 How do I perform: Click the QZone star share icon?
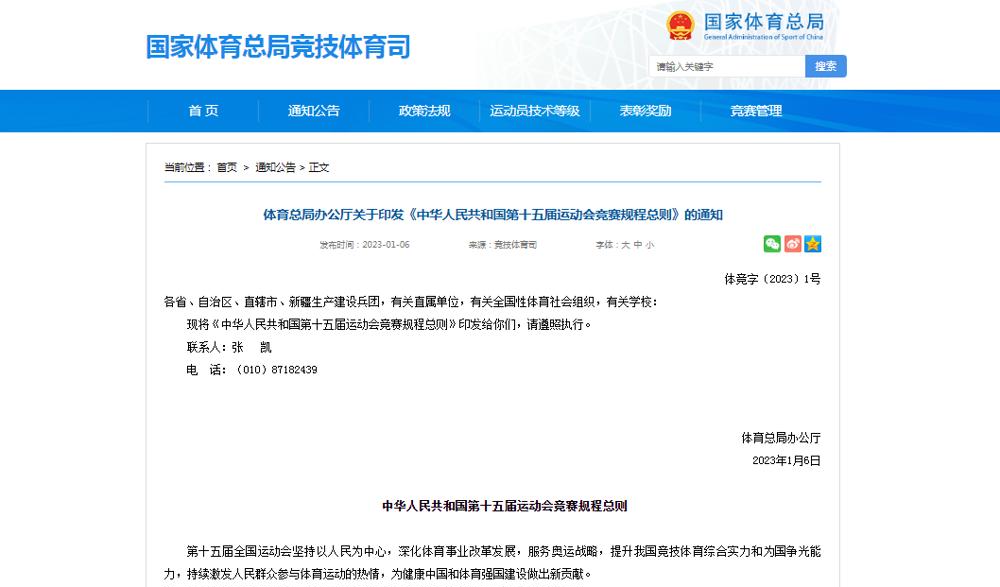pos(812,244)
